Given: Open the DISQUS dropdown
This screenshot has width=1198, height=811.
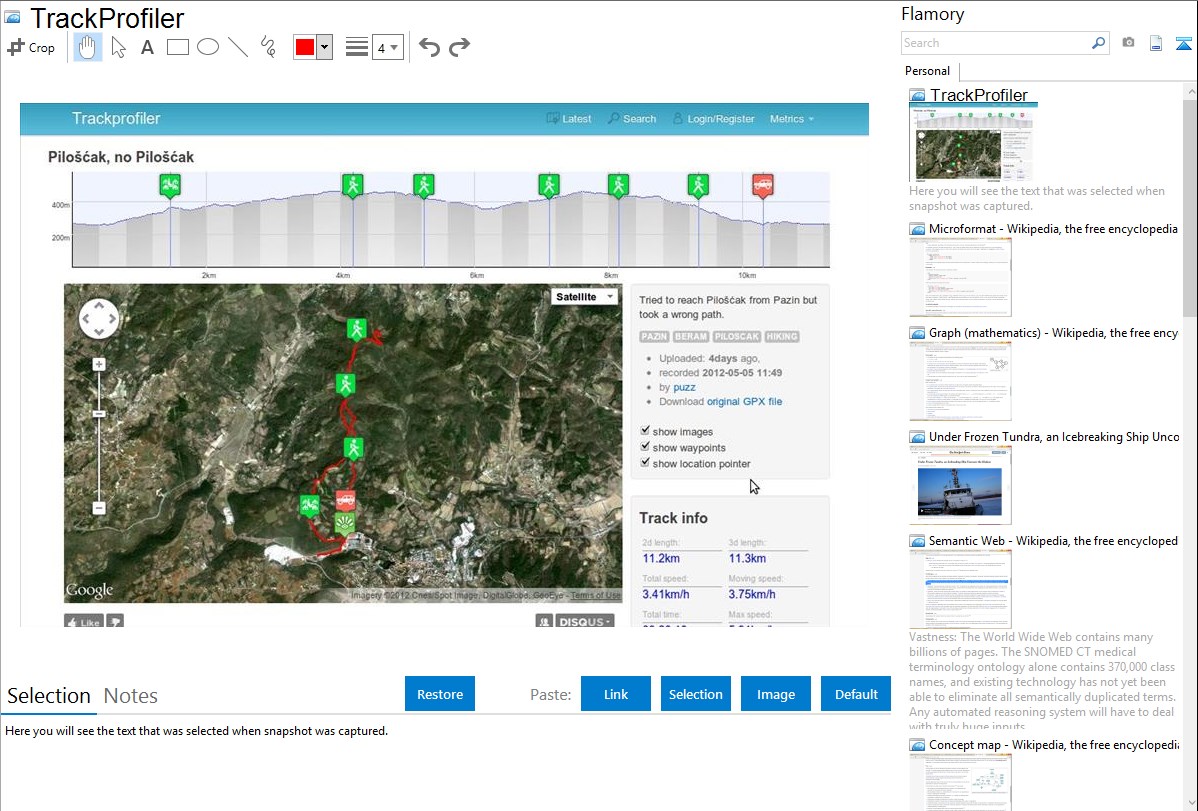Looking at the screenshot, I should point(584,621).
